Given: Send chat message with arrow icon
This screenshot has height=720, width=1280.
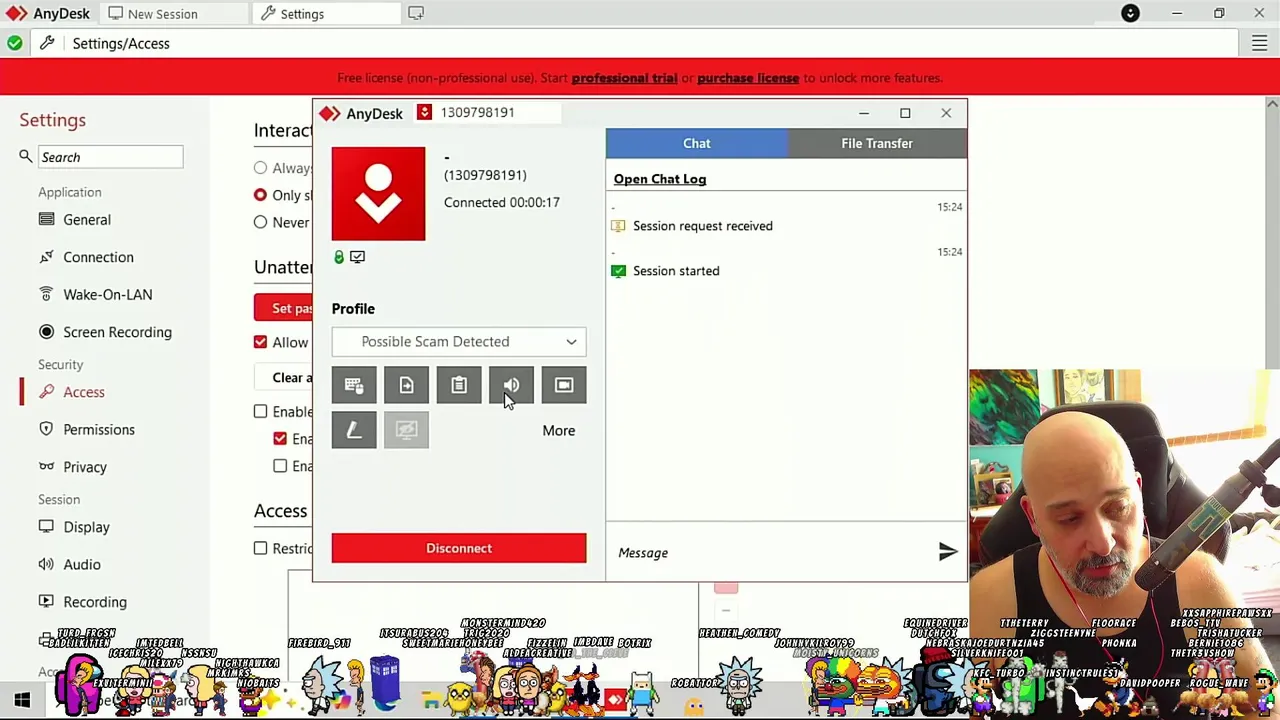Looking at the screenshot, I should click(x=947, y=552).
